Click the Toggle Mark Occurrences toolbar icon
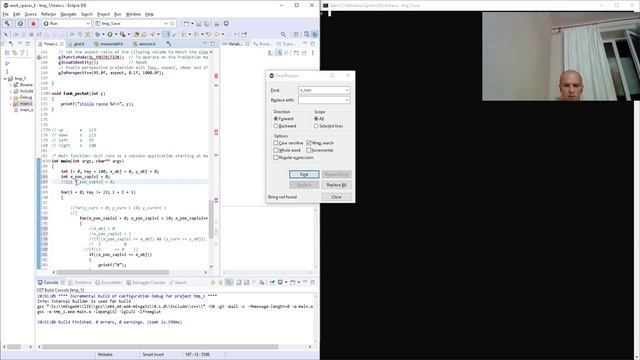Screen dimensions: 640x360 (x=167, y=35)
